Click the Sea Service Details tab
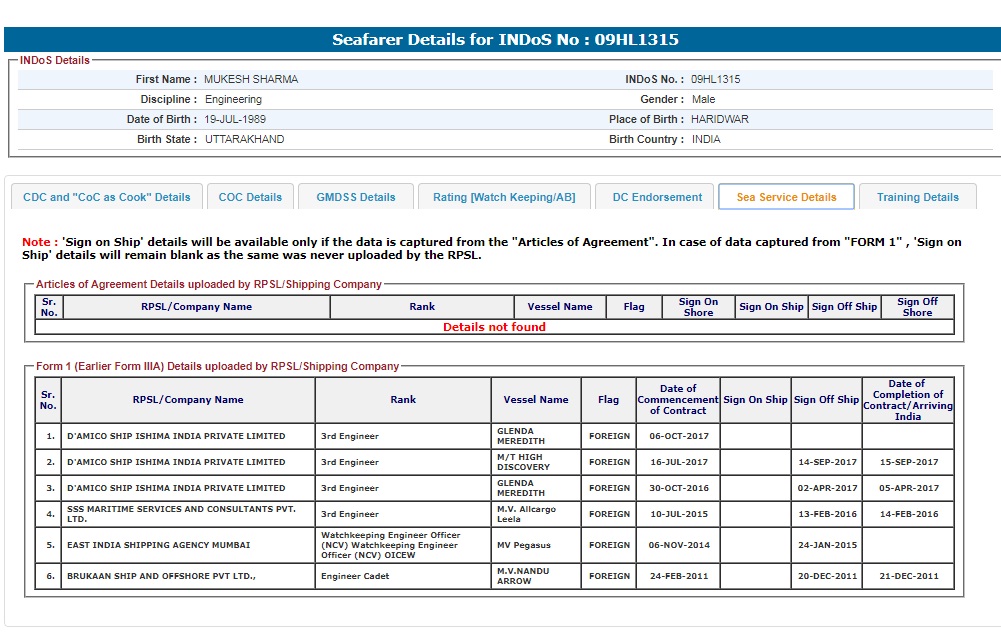 (x=786, y=197)
